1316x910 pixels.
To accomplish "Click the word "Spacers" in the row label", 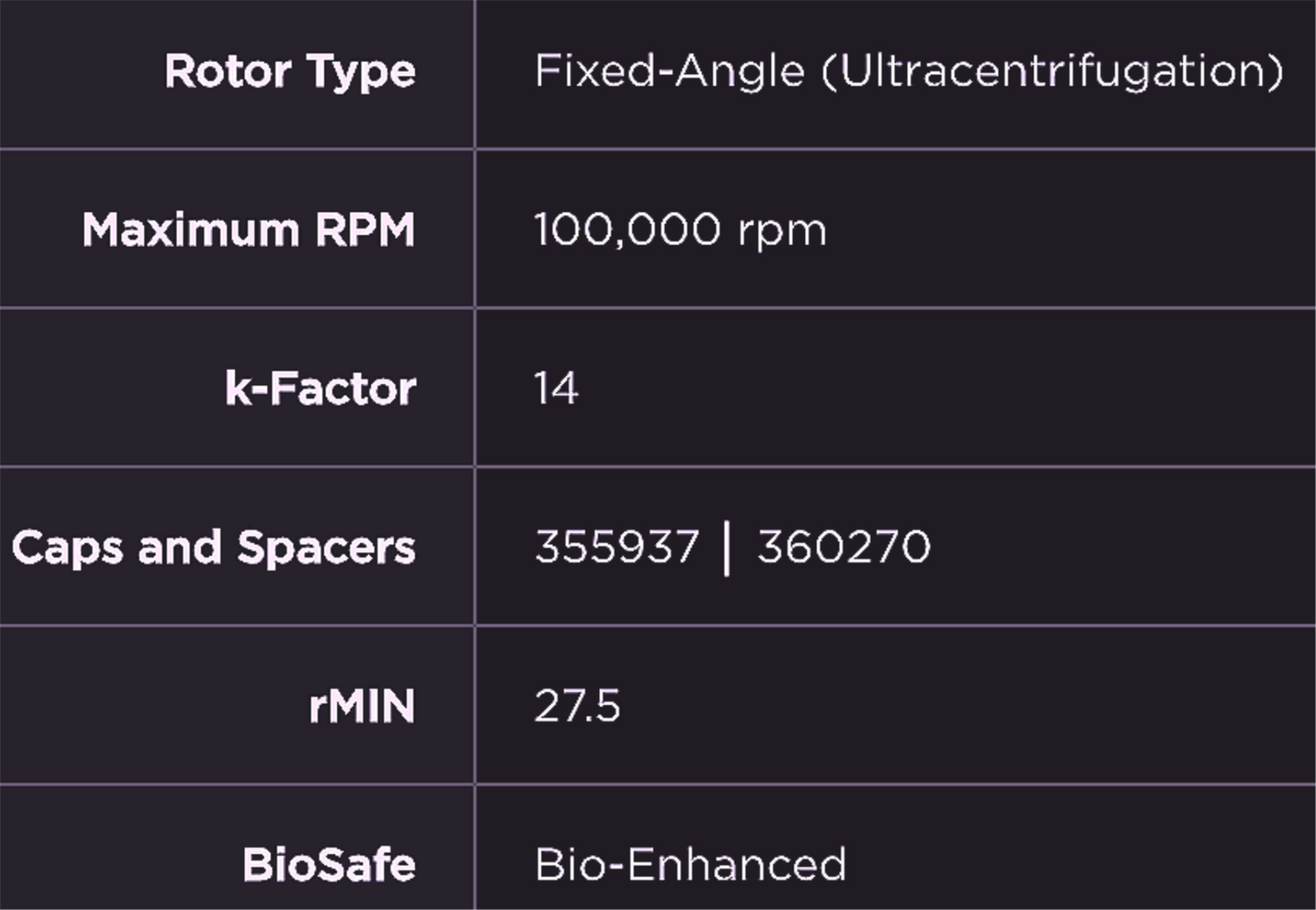I will (x=326, y=548).
